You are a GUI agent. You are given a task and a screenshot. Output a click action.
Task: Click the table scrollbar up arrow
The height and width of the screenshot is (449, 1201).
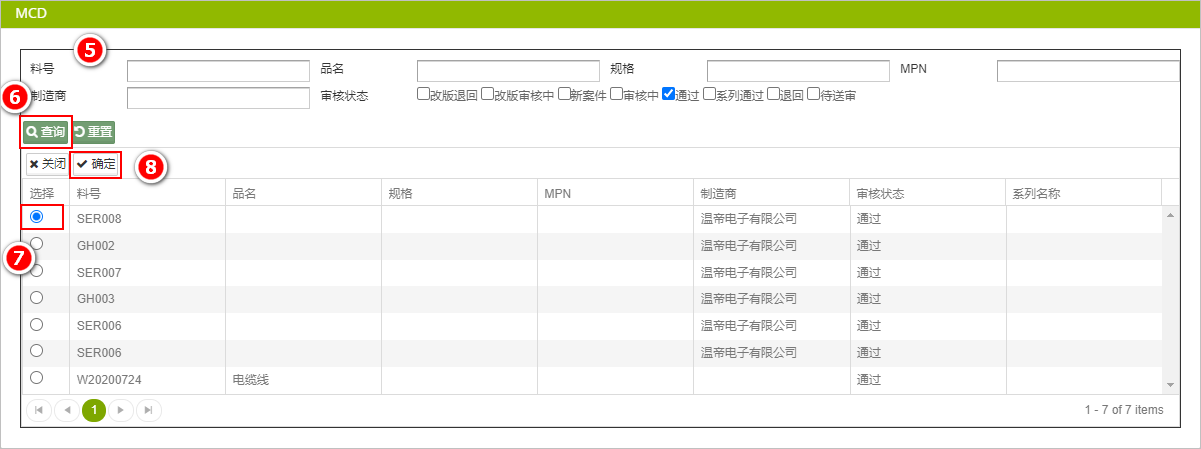pos(1169,215)
